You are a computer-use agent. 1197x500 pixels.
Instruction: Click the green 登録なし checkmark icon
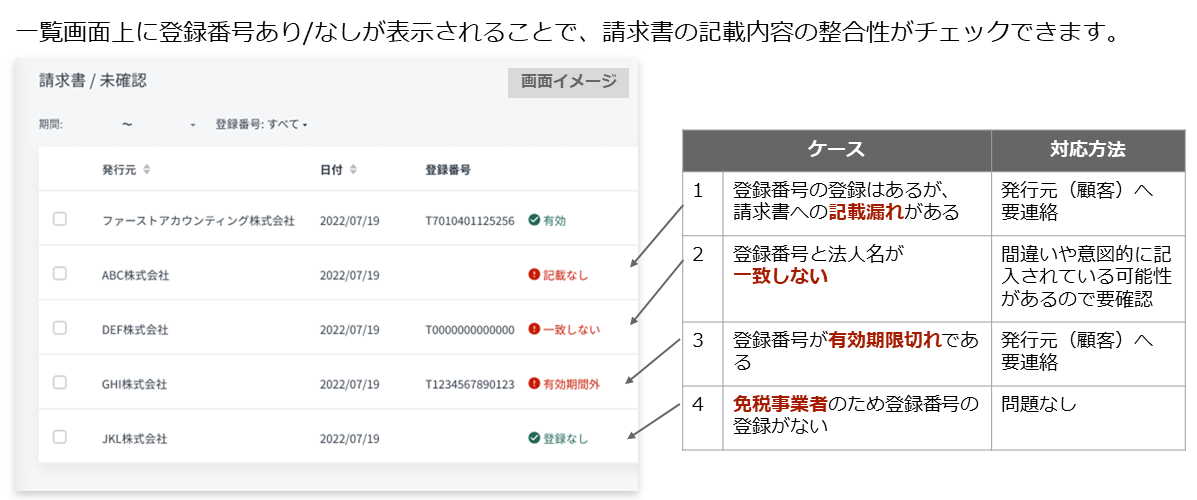point(534,438)
